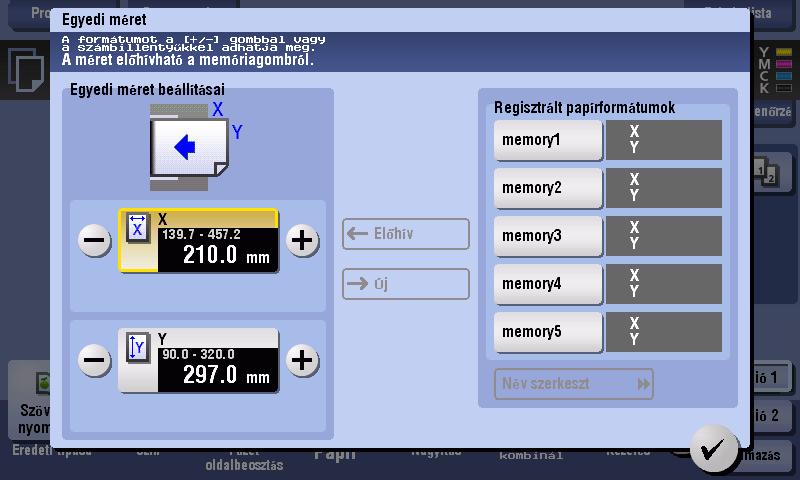Choose the memory2 registered paper size
The image size is (800, 480).
point(548,188)
